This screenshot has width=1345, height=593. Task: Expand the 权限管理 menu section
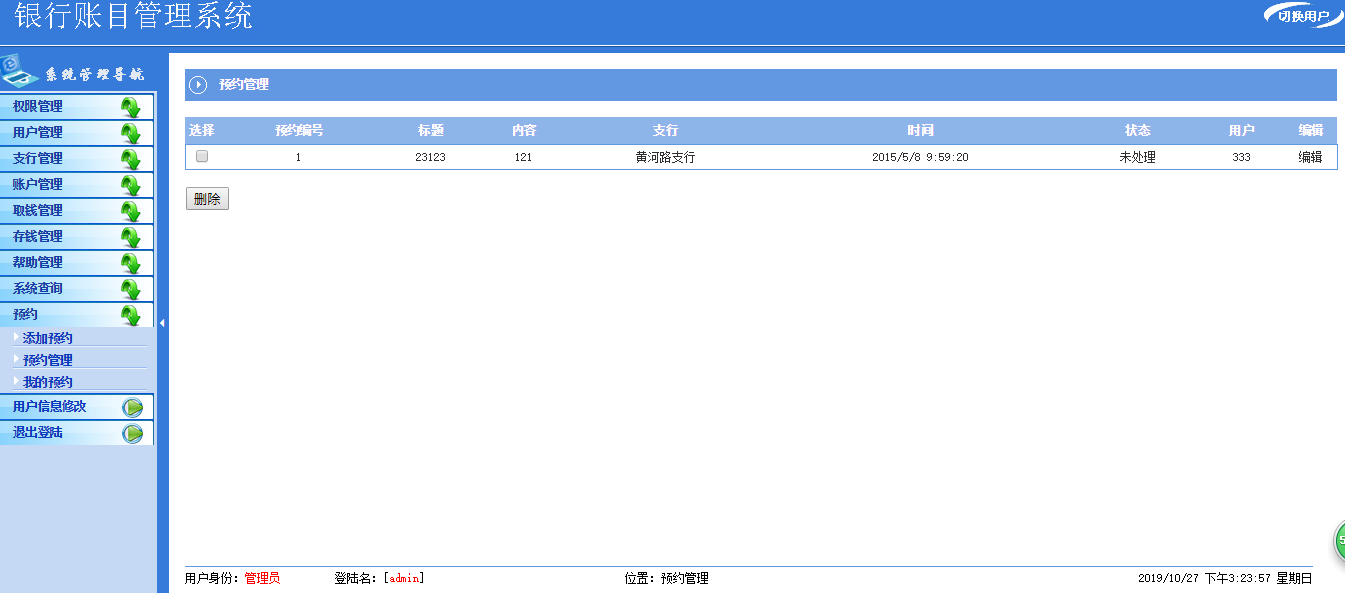pyautogui.click(x=77, y=106)
